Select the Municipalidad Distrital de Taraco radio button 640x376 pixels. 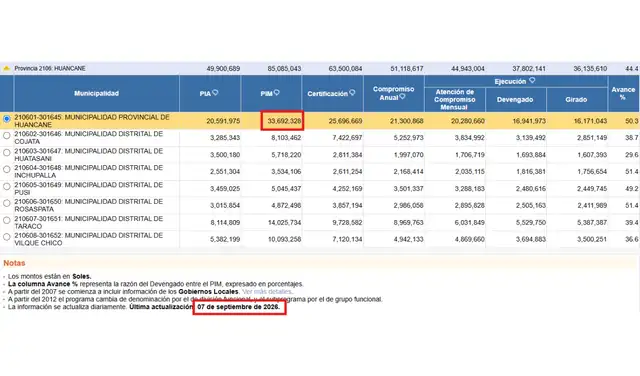(7, 220)
